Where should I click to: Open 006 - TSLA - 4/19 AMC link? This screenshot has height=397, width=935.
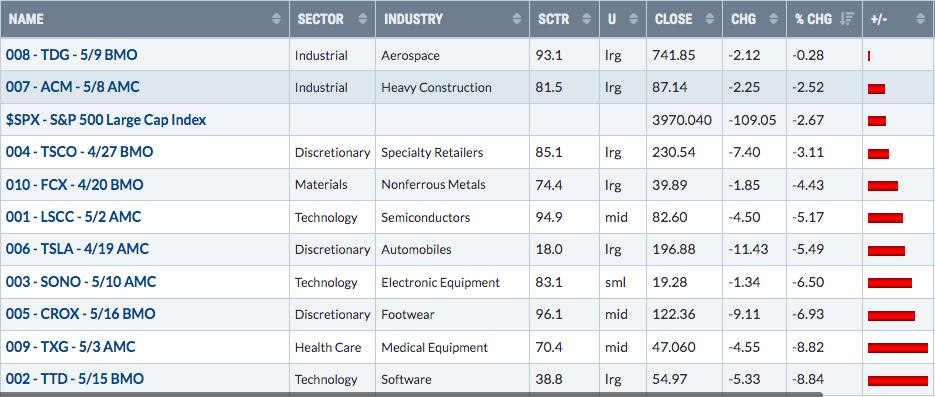point(78,249)
